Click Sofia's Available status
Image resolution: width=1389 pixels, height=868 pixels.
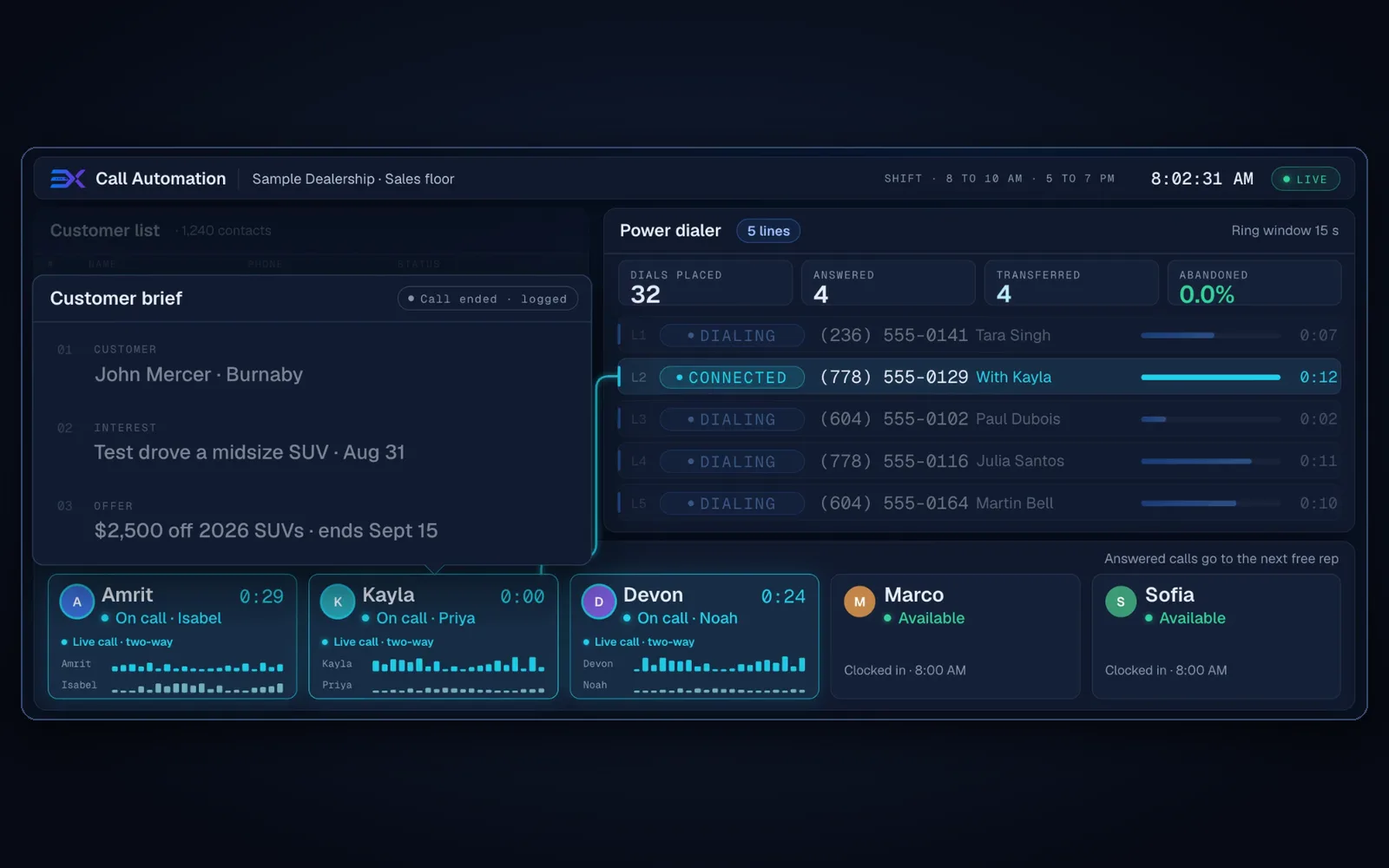click(1185, 618)
